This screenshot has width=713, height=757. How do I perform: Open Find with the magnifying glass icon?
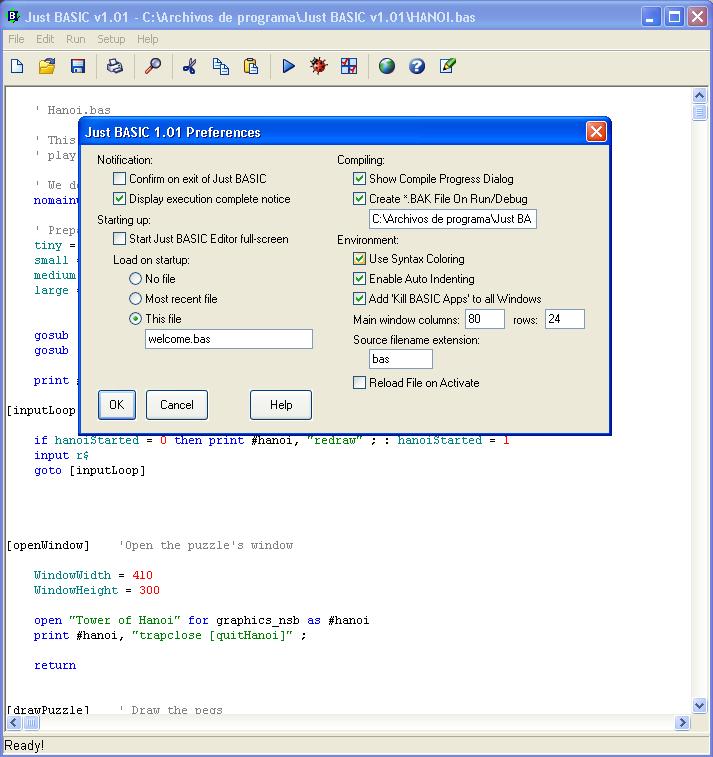[153, 66]
